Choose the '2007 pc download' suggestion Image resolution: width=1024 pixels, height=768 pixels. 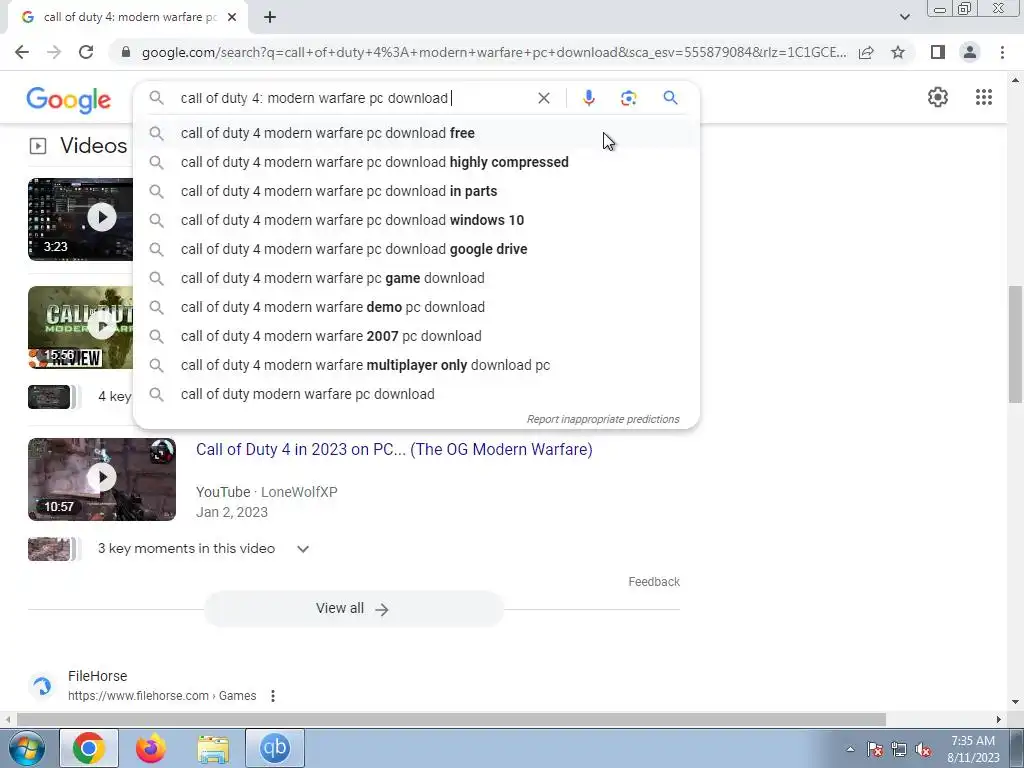tap(417, 336)
